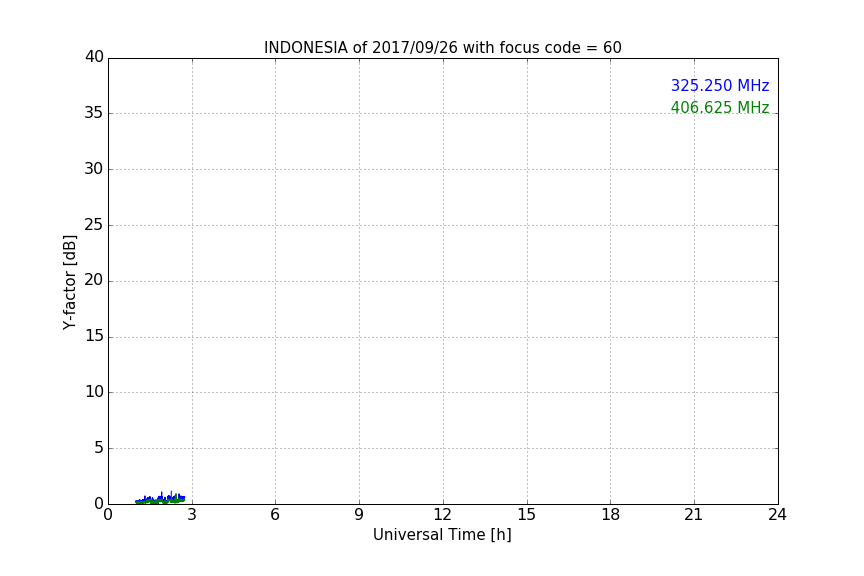
Task: Click the x-axis tick label 6
Action: click(276, 515)
